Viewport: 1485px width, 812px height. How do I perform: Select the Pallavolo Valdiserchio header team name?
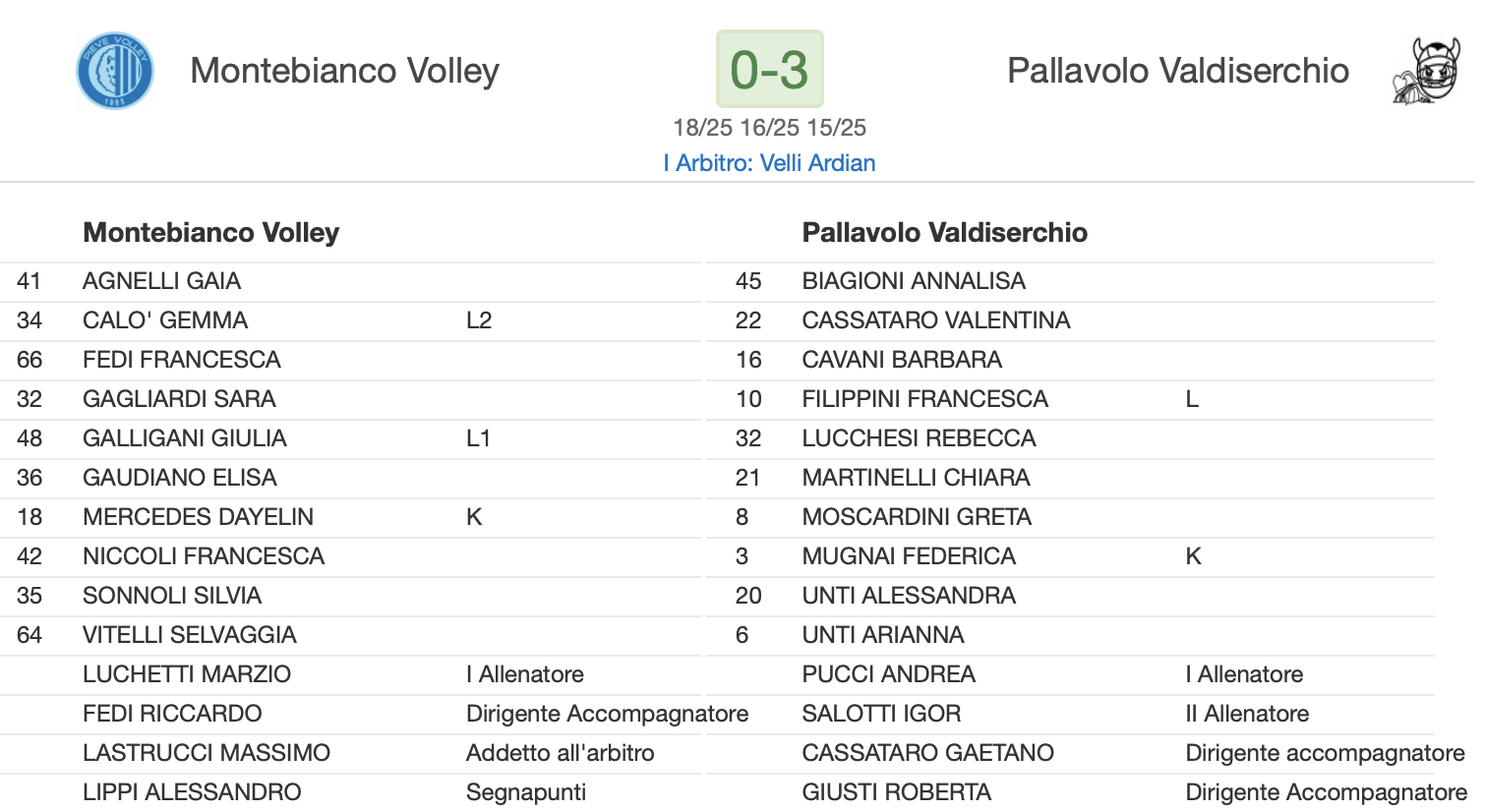tap(1177, 71)
